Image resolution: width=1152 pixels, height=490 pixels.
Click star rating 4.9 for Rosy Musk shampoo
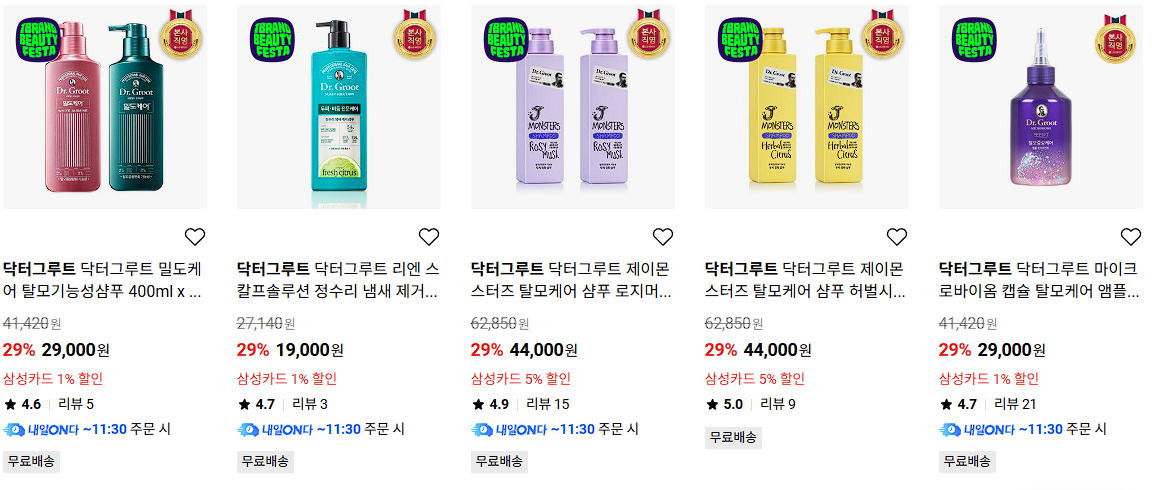tap(492, 404)
